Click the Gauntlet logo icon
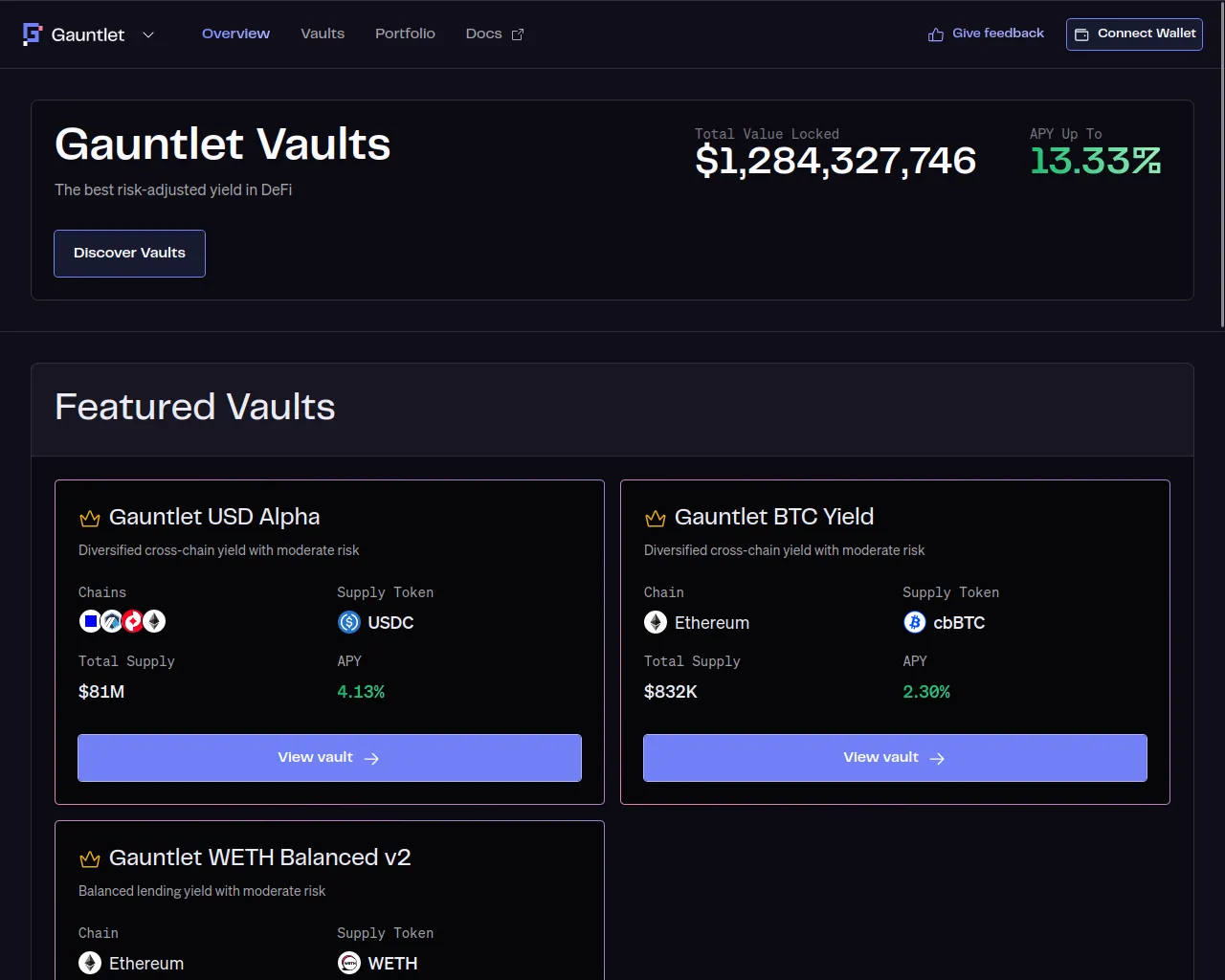 (x=33, y=34)
